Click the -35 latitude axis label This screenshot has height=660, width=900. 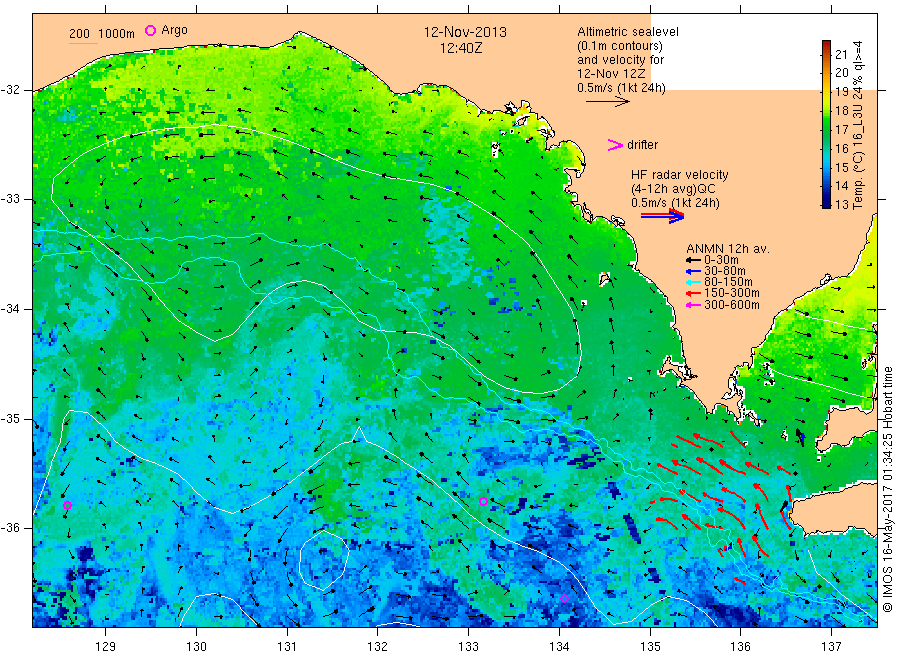tap(10, 419)
